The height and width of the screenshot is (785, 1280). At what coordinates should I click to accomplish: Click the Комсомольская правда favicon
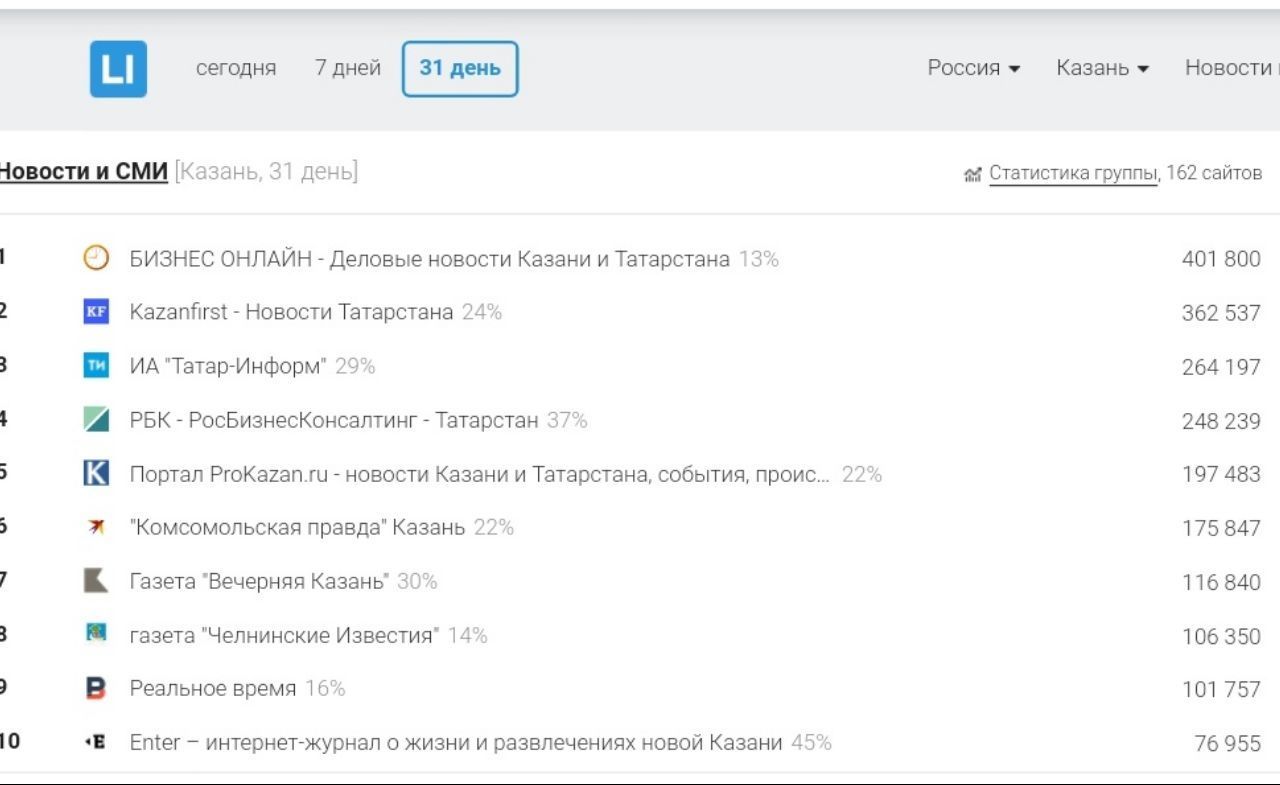coord(96,527)
